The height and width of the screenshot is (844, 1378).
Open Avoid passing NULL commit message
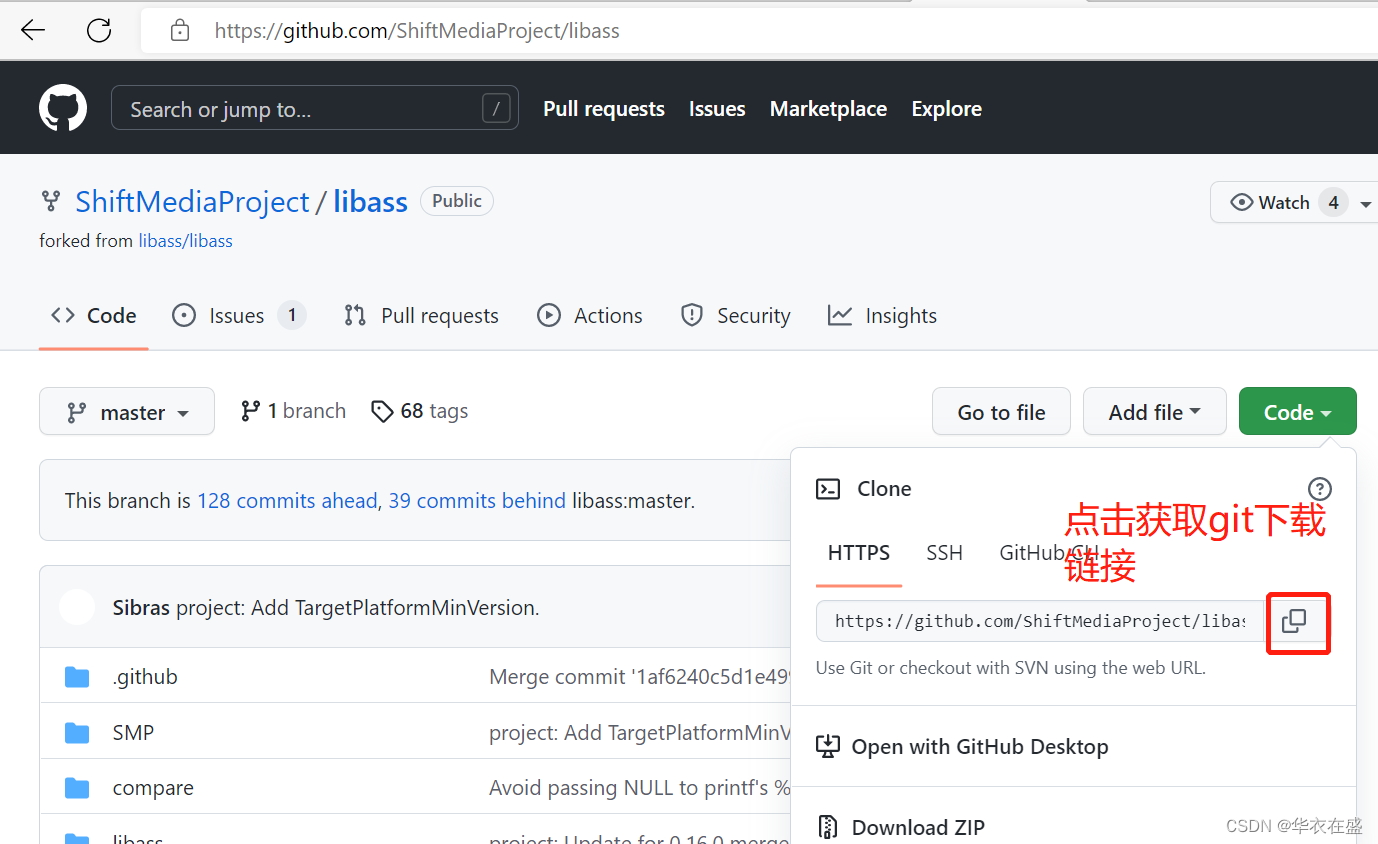[640, 788]
